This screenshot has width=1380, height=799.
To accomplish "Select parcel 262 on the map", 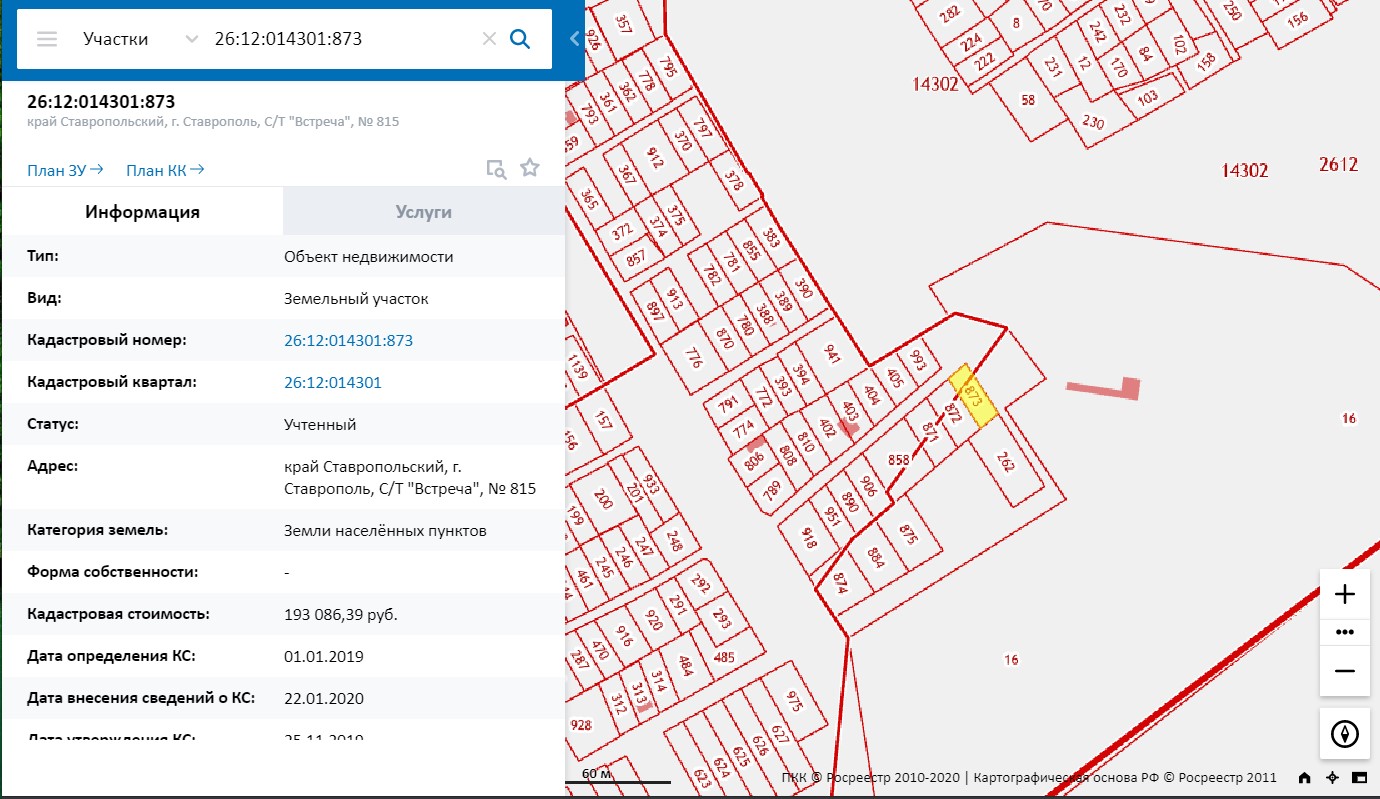I will (1006, 463).
